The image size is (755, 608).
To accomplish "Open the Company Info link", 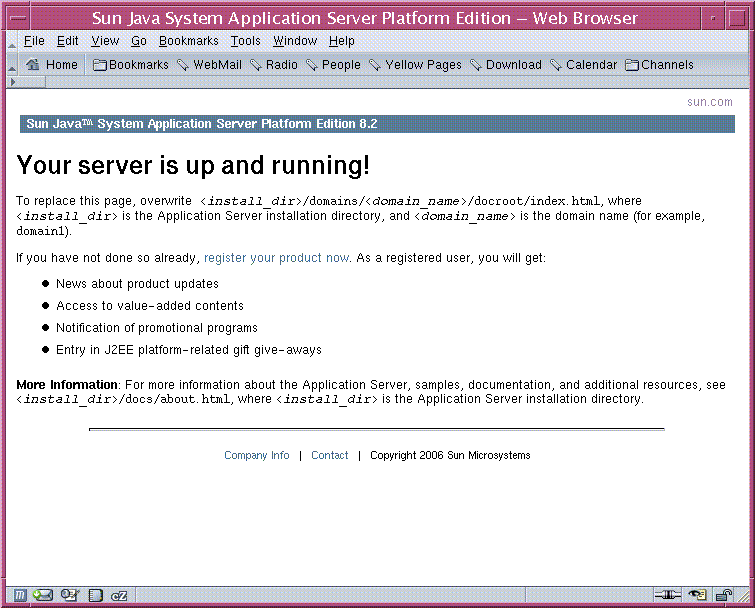I will [257, 455].
